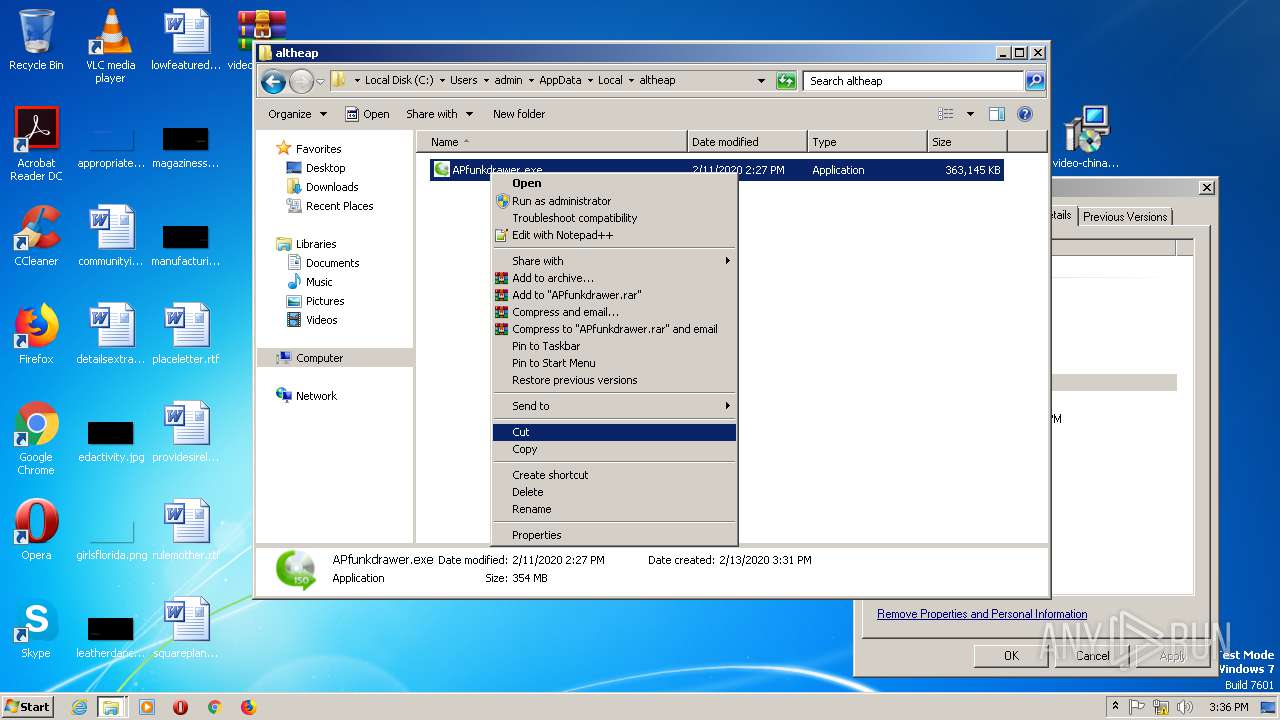
Task: Choose Edit with Notepad++
Action: [x=614, y=235]
